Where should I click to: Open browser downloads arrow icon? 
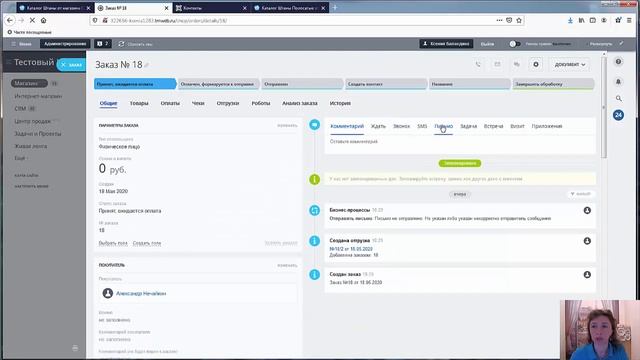570,20
